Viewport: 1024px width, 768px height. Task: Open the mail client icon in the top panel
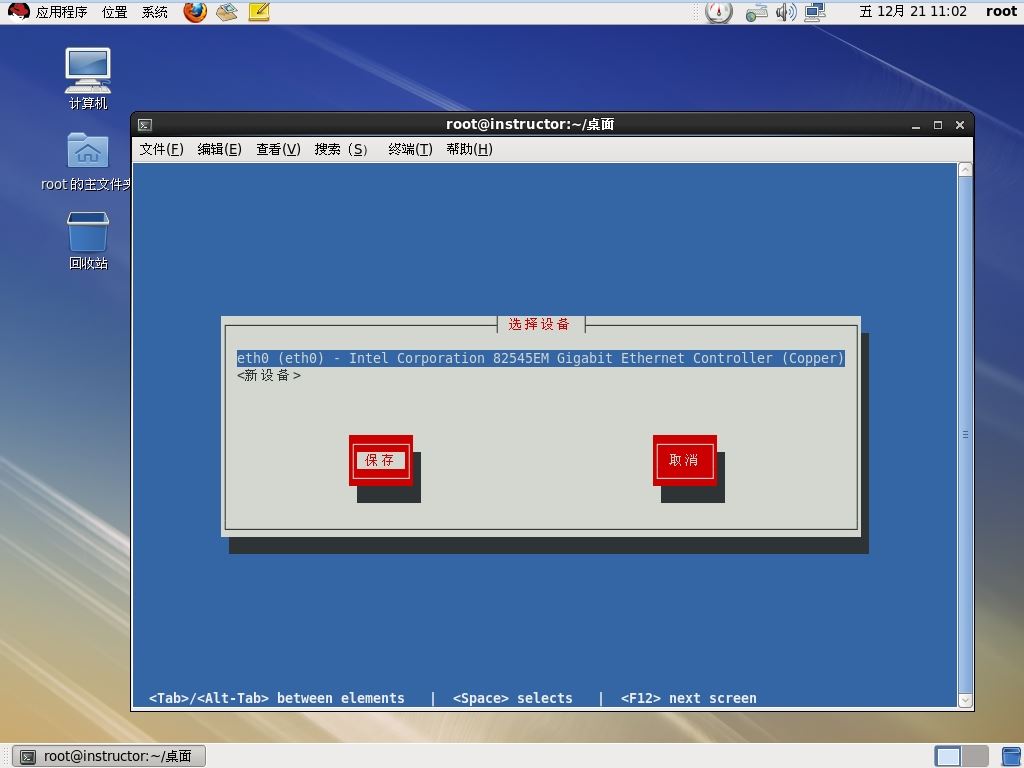tap(227, 12)
